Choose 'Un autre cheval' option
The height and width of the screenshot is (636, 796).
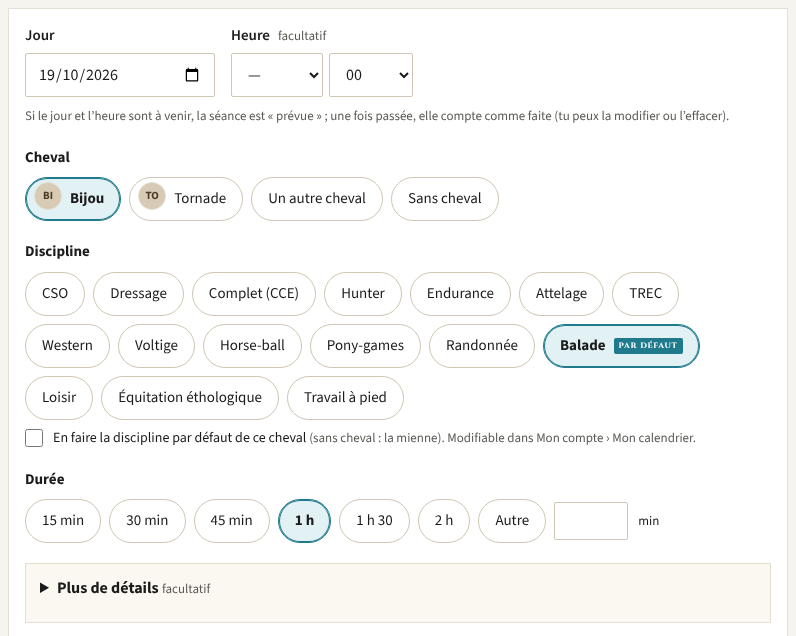[x=317, y=199]
